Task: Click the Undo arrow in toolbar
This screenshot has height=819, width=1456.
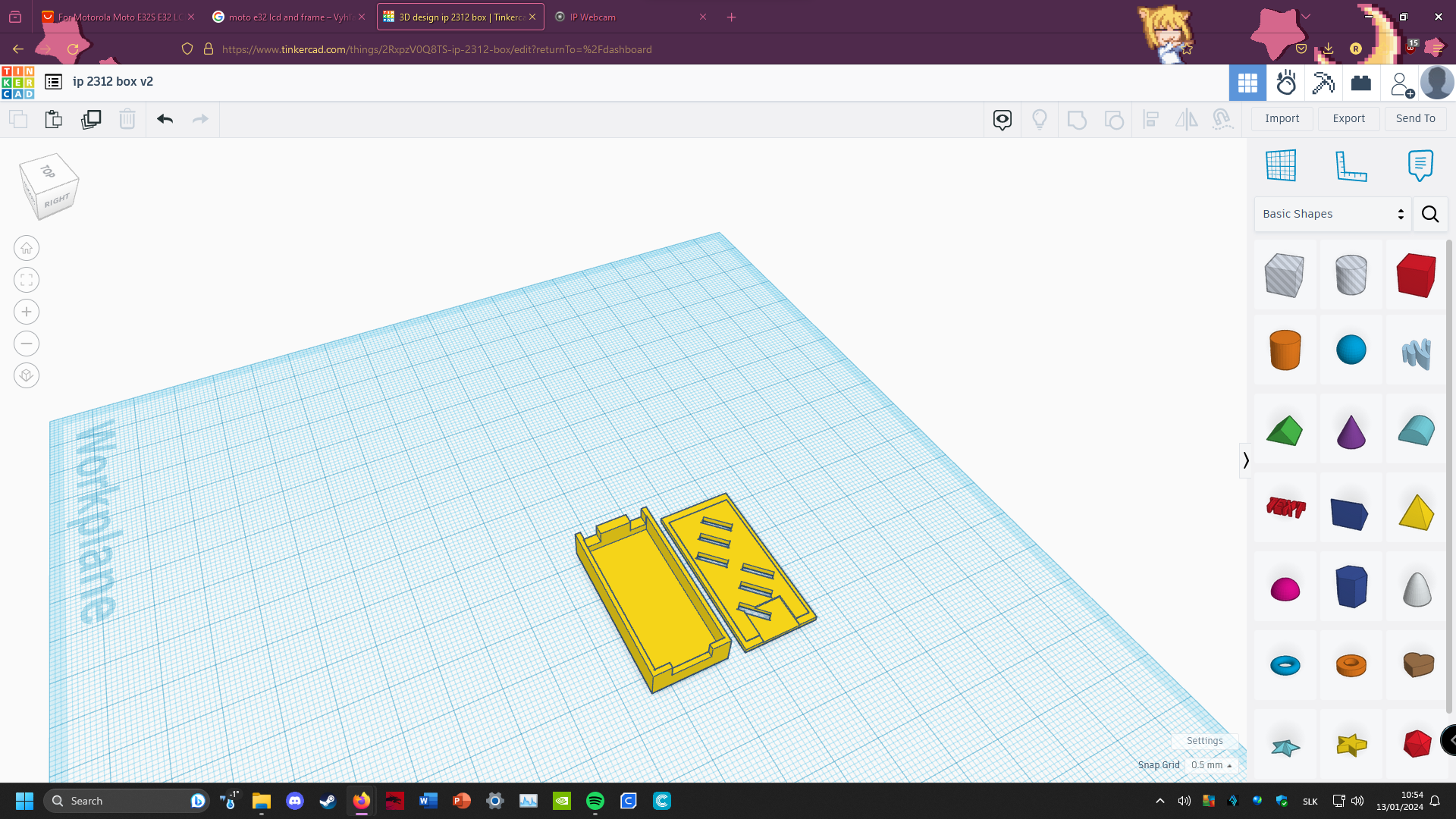Action: click(x=165, y=119)
